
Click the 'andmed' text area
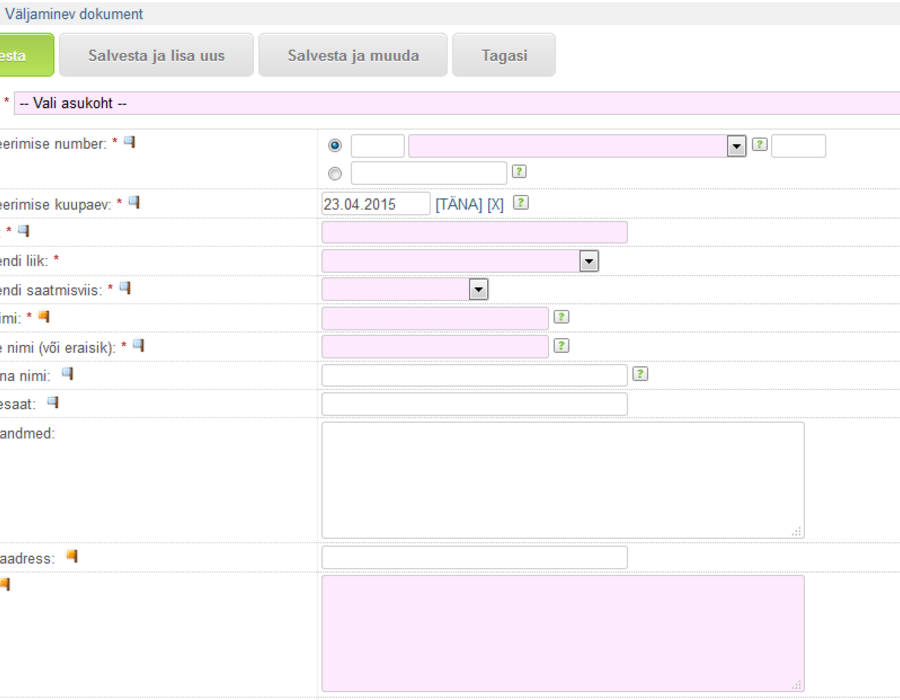563,480
